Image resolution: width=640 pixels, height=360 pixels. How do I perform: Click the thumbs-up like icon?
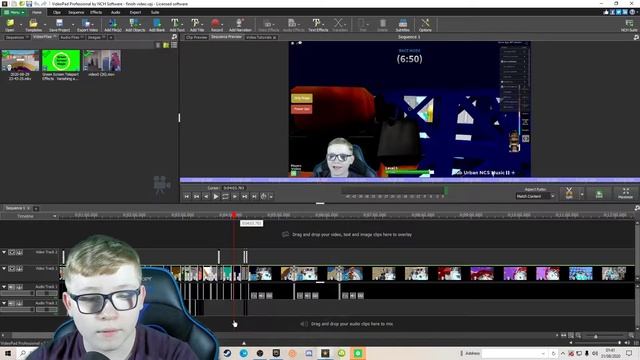(x=606, y=12)
